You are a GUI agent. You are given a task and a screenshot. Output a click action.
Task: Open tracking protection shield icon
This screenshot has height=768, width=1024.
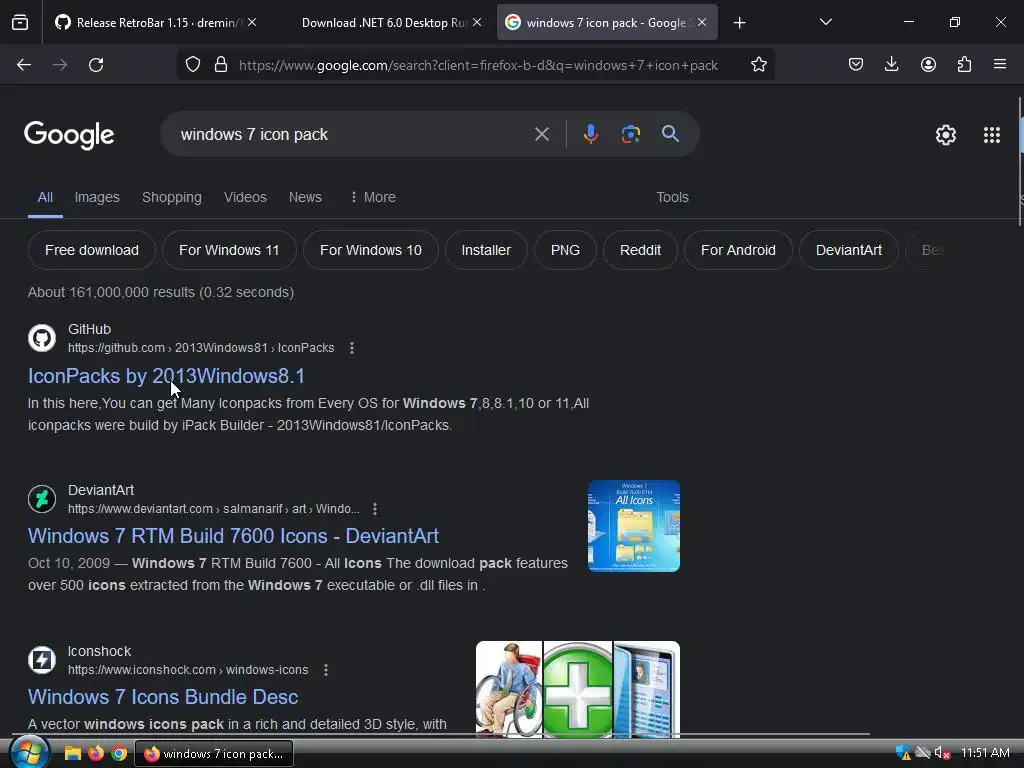coord(193,65)
